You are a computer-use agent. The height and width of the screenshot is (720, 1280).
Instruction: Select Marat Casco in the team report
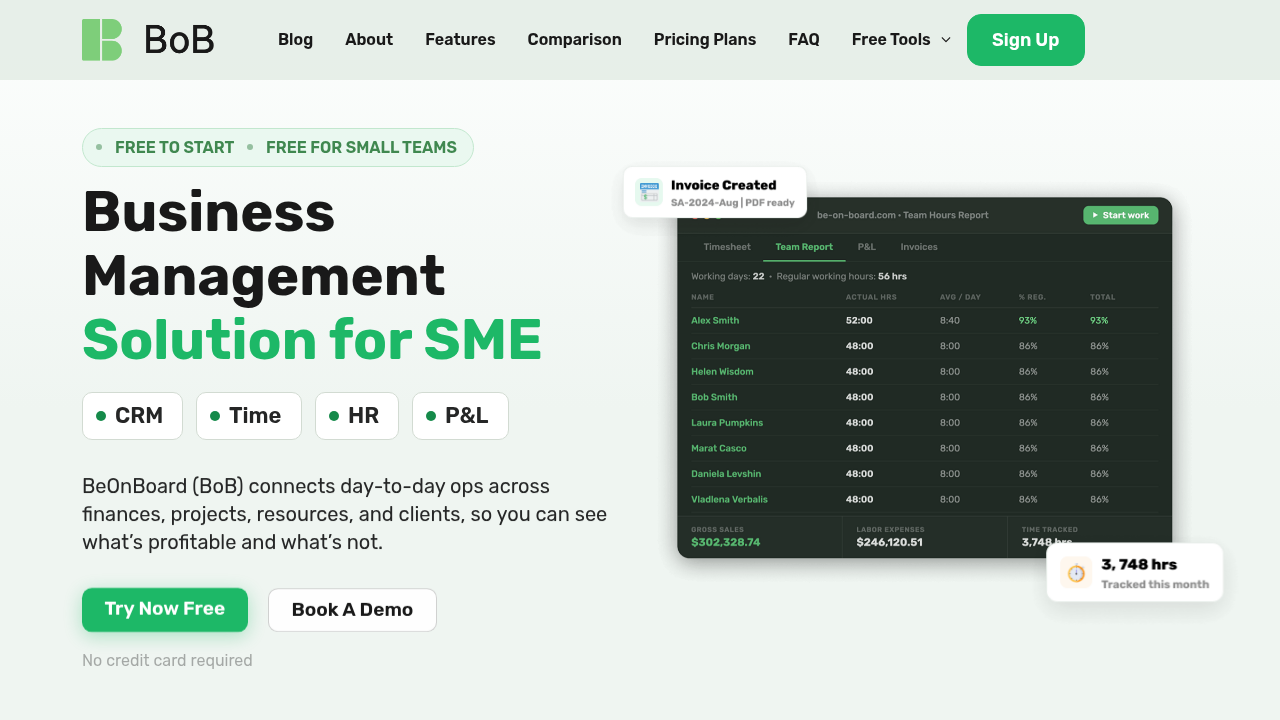click(719, 448)
